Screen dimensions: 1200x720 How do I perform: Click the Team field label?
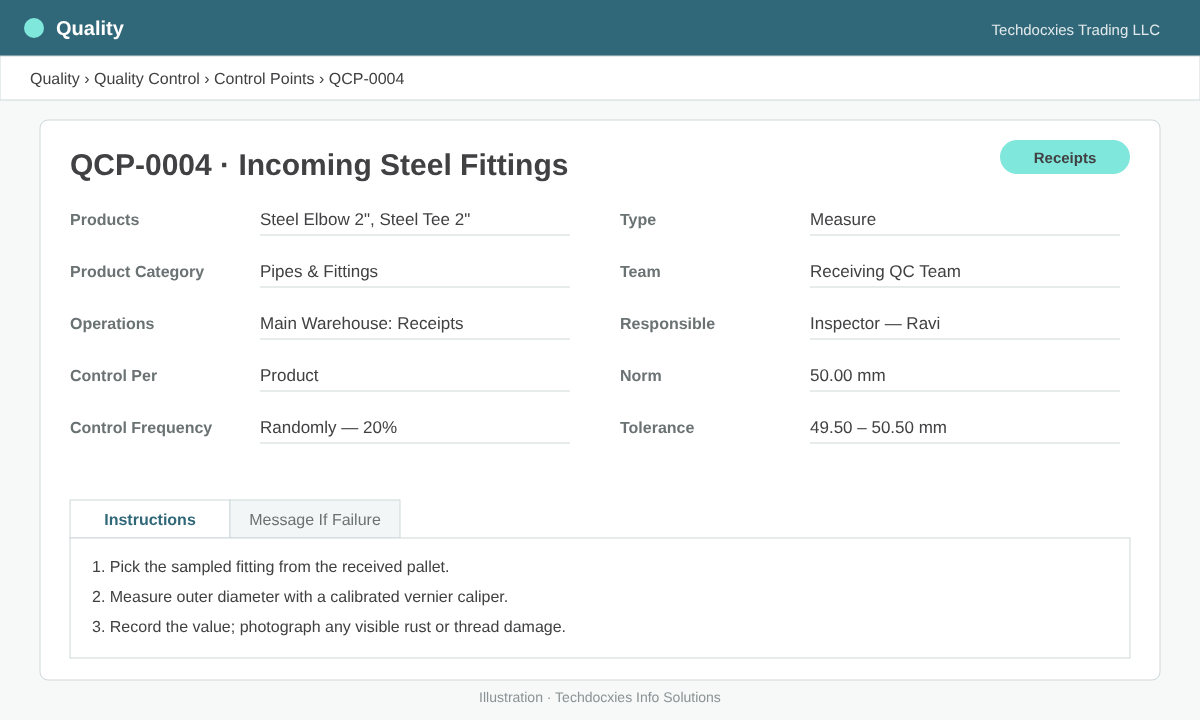pos(640,272)
